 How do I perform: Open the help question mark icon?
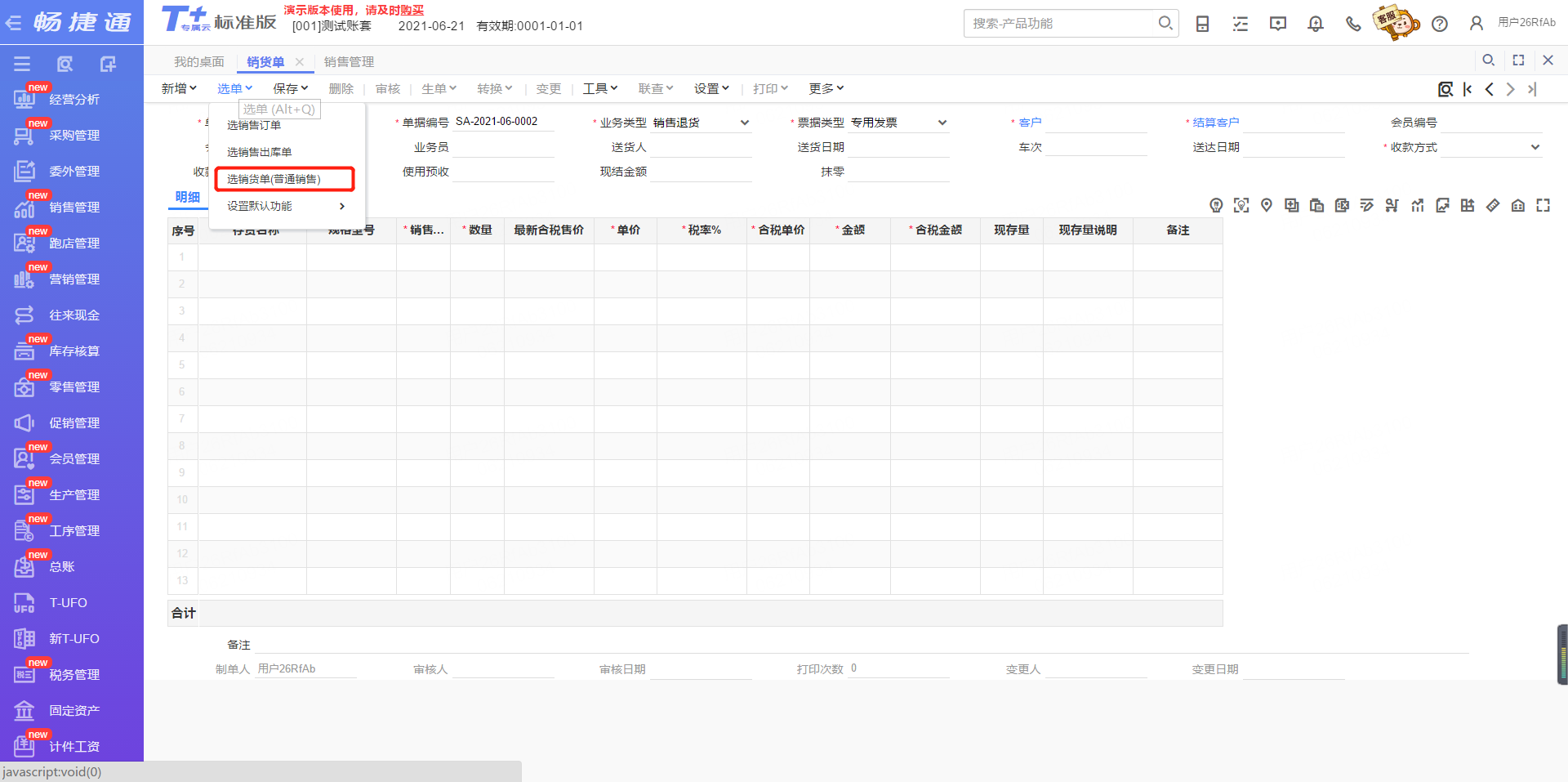pyautogui.click(x=1440, y=24)
